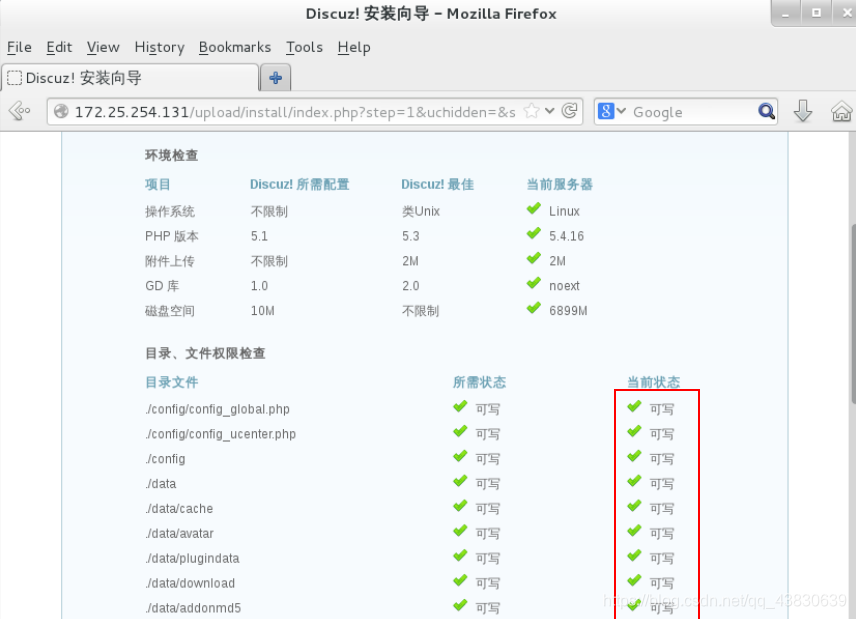Screen dimensions: 856x619
Task: Click the green check next to 6899M
Action: click(x=533, y=308)
